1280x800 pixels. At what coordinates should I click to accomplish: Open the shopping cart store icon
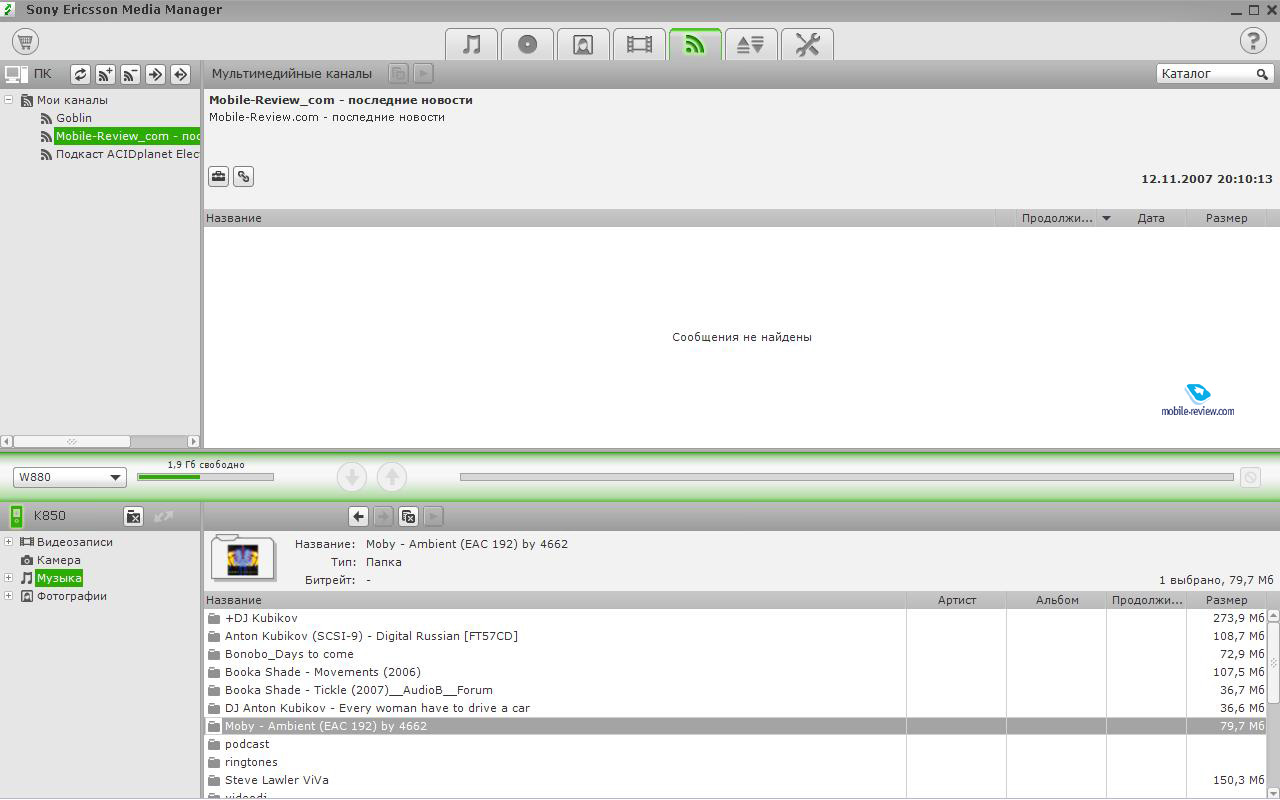point(25,41)
